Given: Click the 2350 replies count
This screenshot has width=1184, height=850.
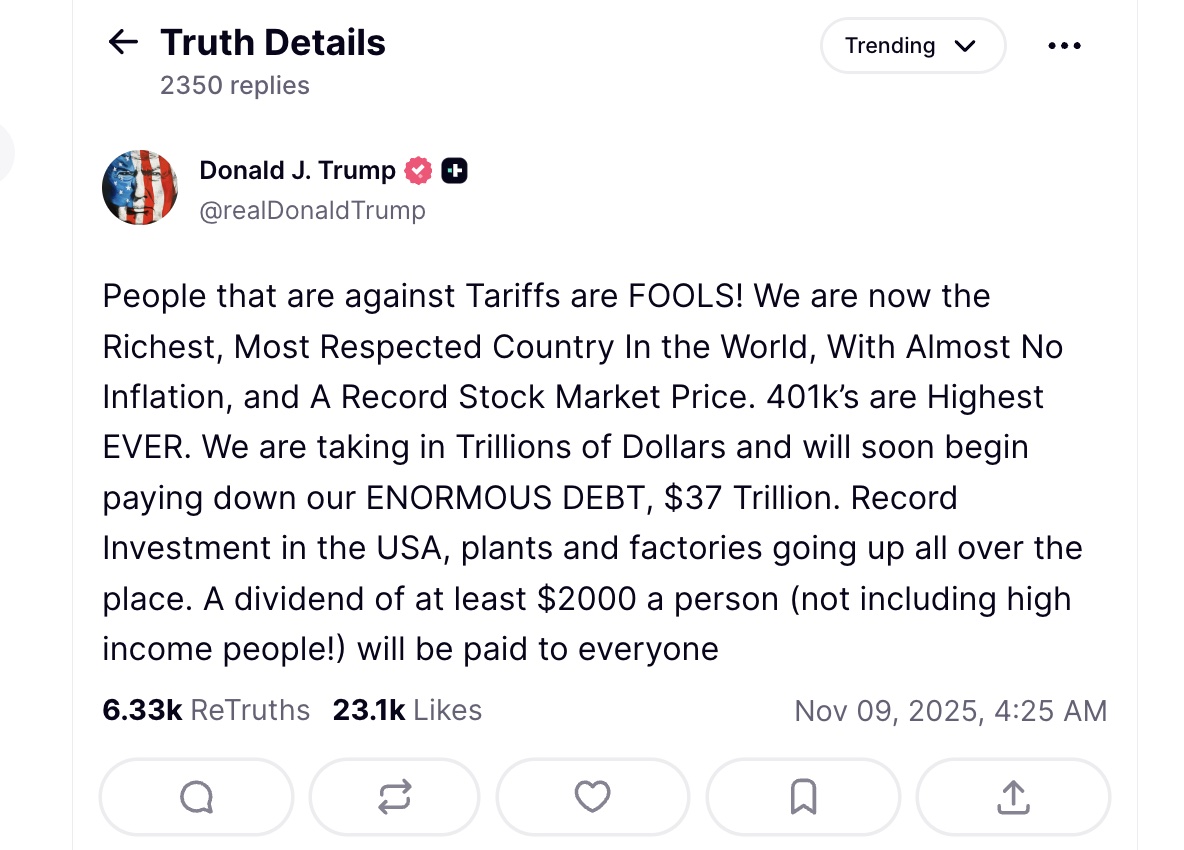Looking at the screenshot, I should click(234, 85).
